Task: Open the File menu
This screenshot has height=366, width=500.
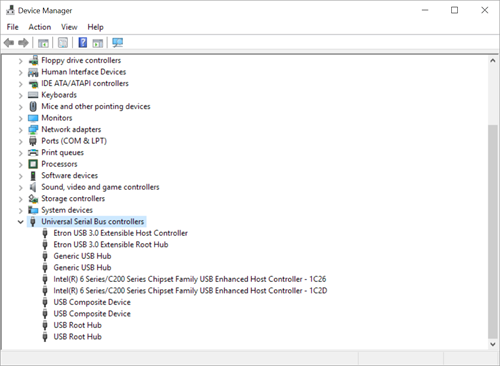Action: 13,27
